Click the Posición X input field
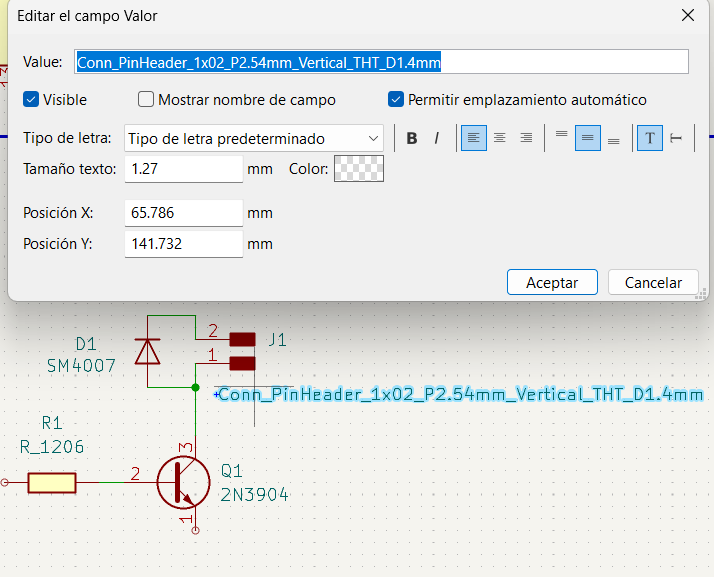This screenshot has height=577, width=714. [x=184, y=213]
